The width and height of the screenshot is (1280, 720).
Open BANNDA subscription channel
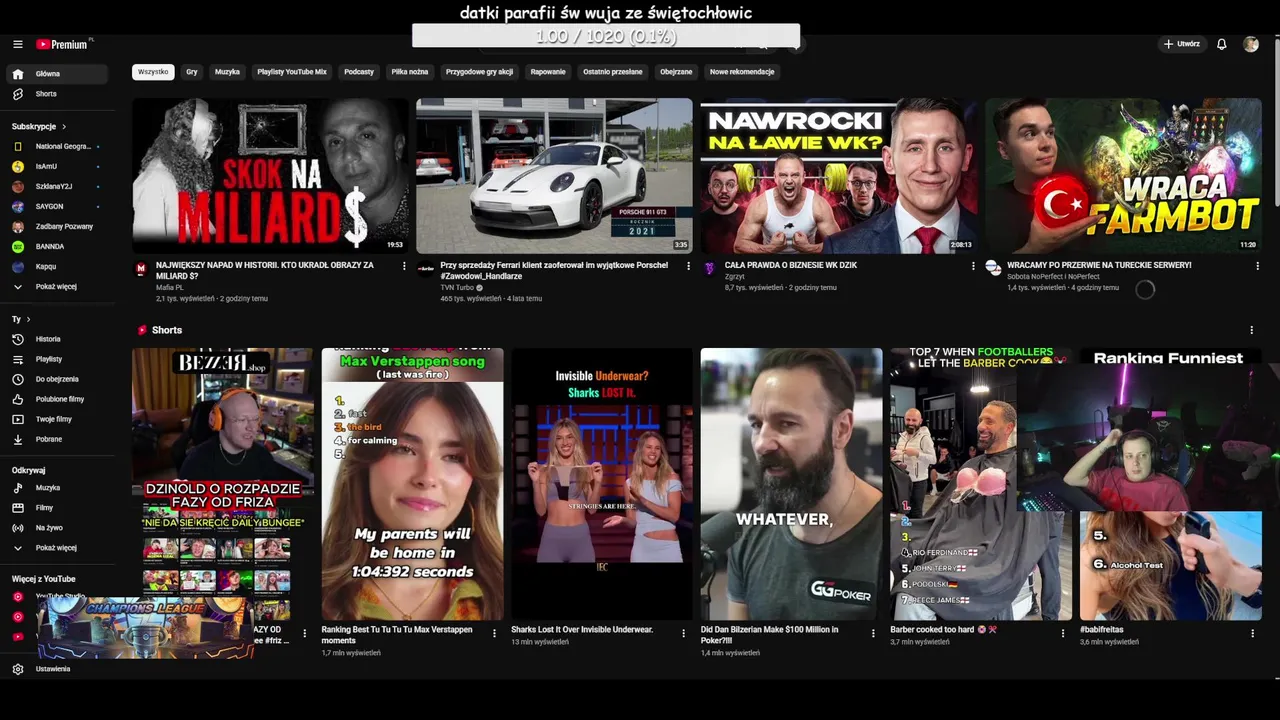coord(57,246)
